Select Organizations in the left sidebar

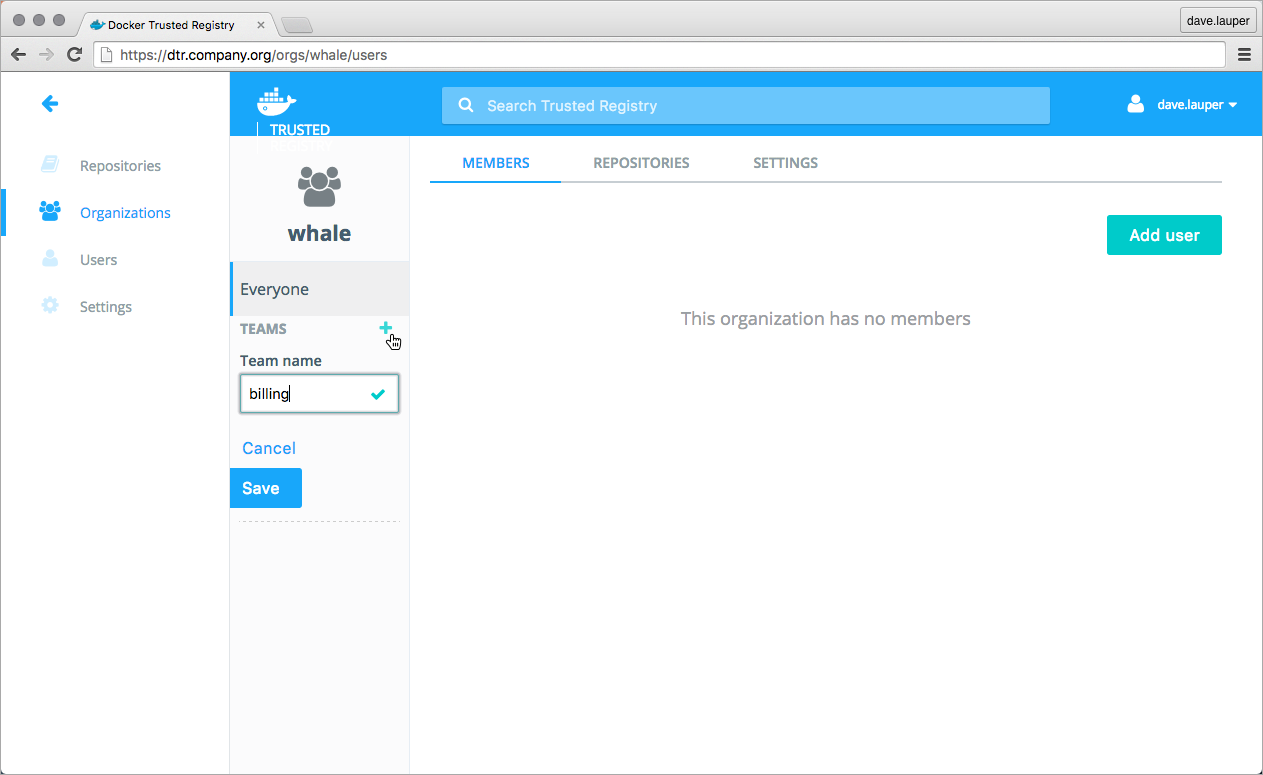[125, 213]
